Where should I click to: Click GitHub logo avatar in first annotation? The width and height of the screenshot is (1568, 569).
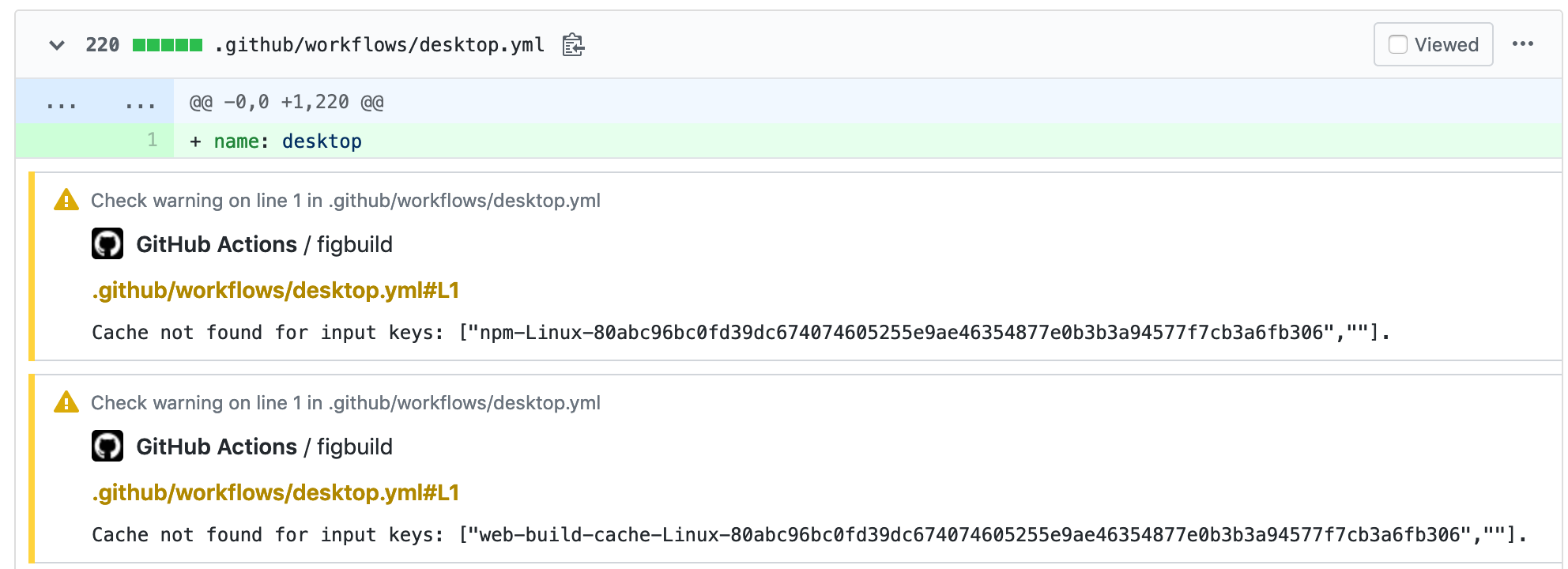[x=107, y=243]
